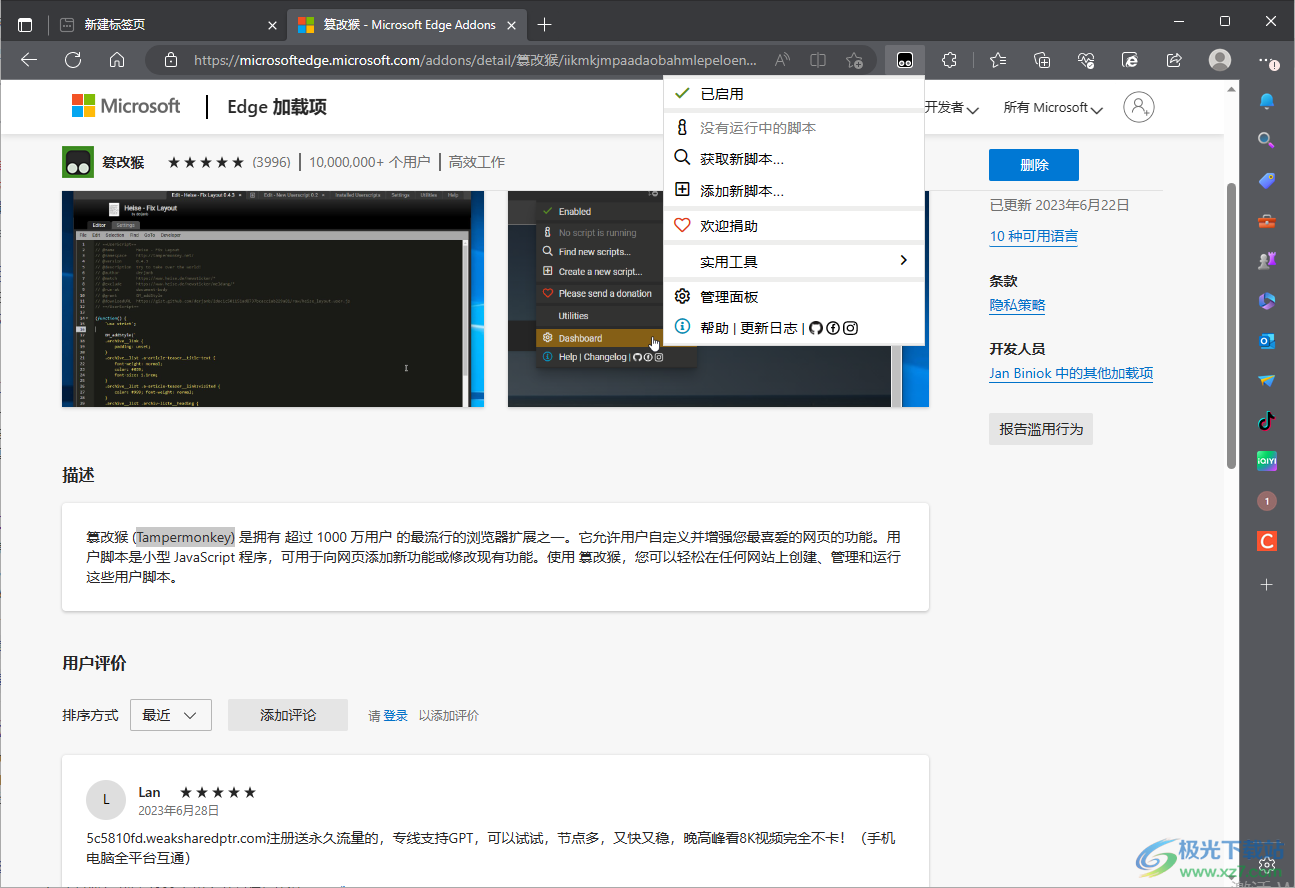Choose 欢迎捐助 donation menu item

pyautogui.click(x=794, y=226)
